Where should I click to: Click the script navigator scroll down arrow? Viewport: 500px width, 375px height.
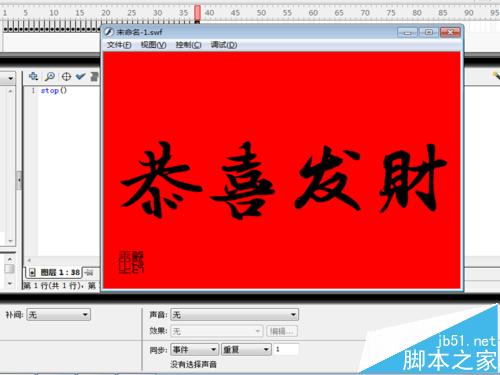pyautogui.click(x=10, y=284)
